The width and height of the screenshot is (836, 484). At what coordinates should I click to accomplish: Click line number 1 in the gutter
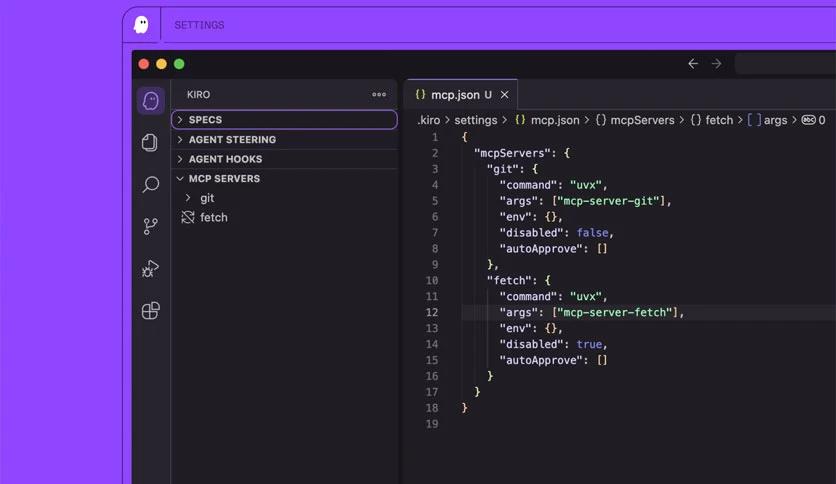435,137
